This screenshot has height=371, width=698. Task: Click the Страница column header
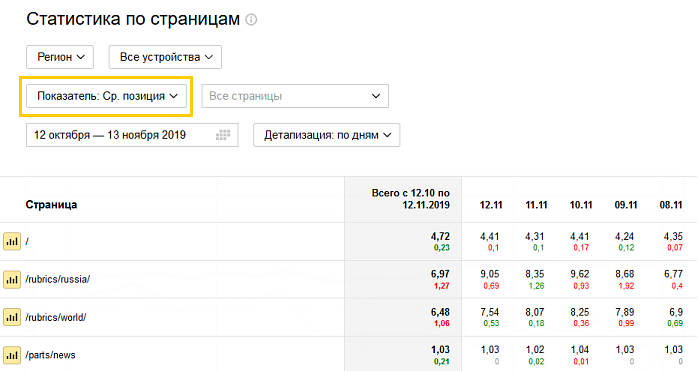pyautogui.click(x=51, y=205)
